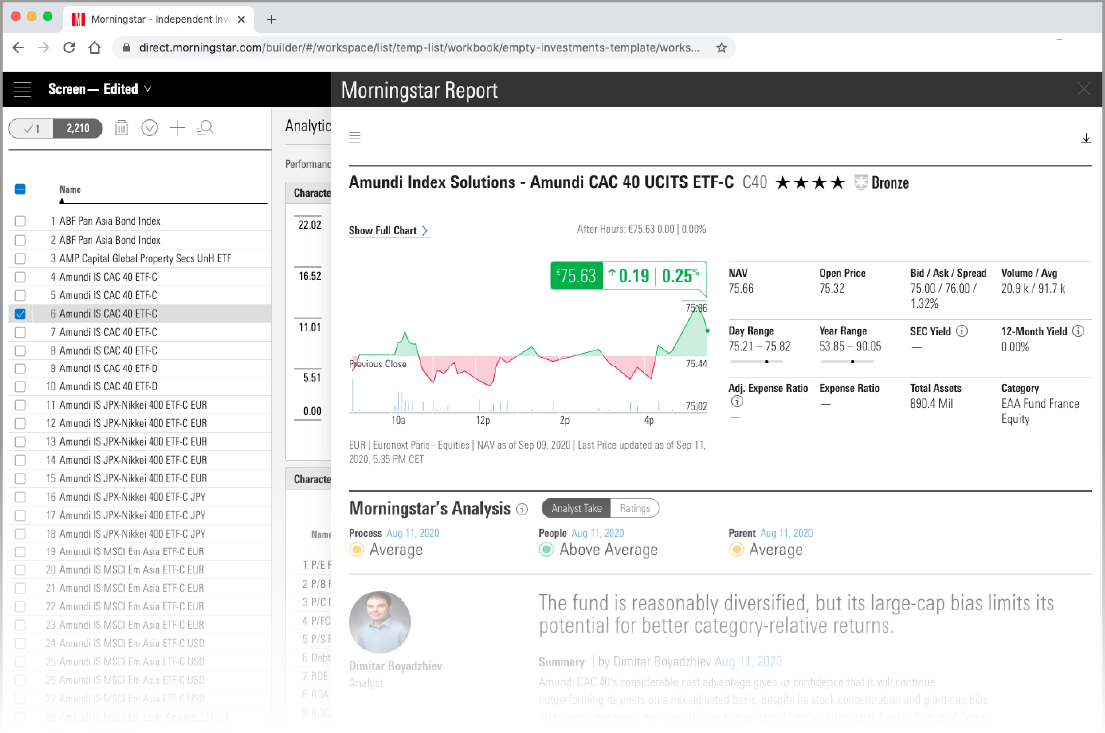Click the 2,210 total count toggle button
1105x733 pixels.
[78, 128]
